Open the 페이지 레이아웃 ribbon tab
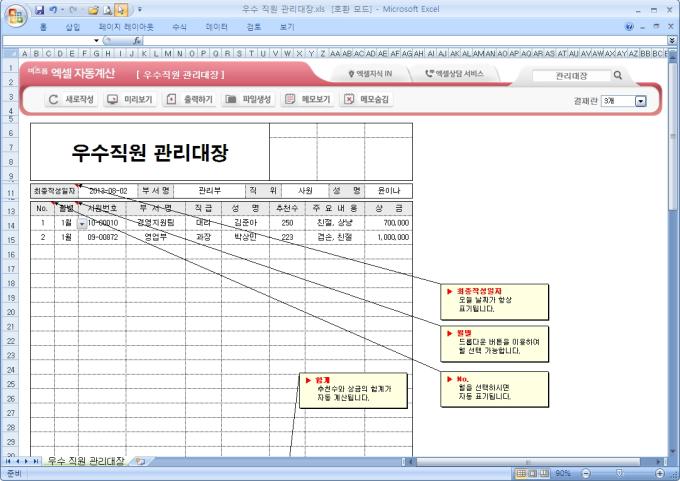This screenshot has width=680, height=481. pyautogui.click(x=126, y=27)
